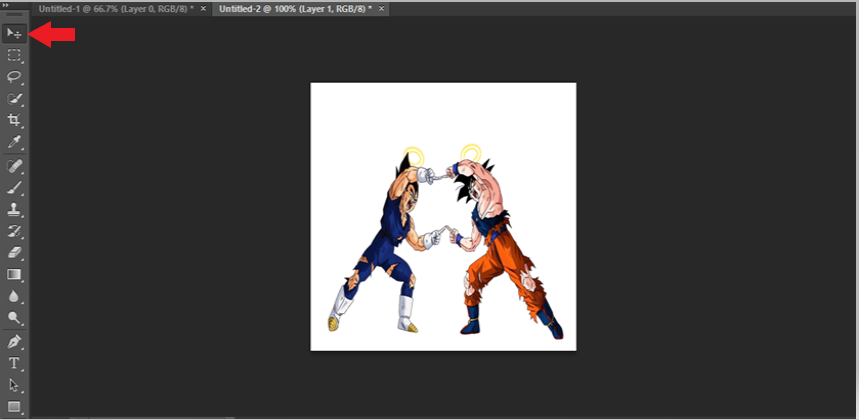The width and height of the screenshot is (859, 420).
Task: Close the Untitled-1 document tab
Action: click(x=203, y=9)
